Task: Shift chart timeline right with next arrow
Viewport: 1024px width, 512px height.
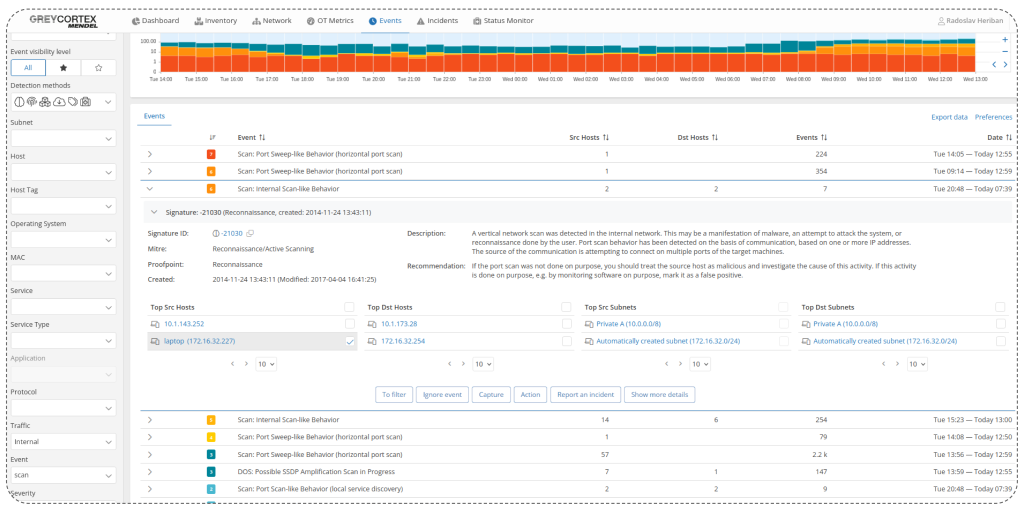Action: pos(1005,64)
